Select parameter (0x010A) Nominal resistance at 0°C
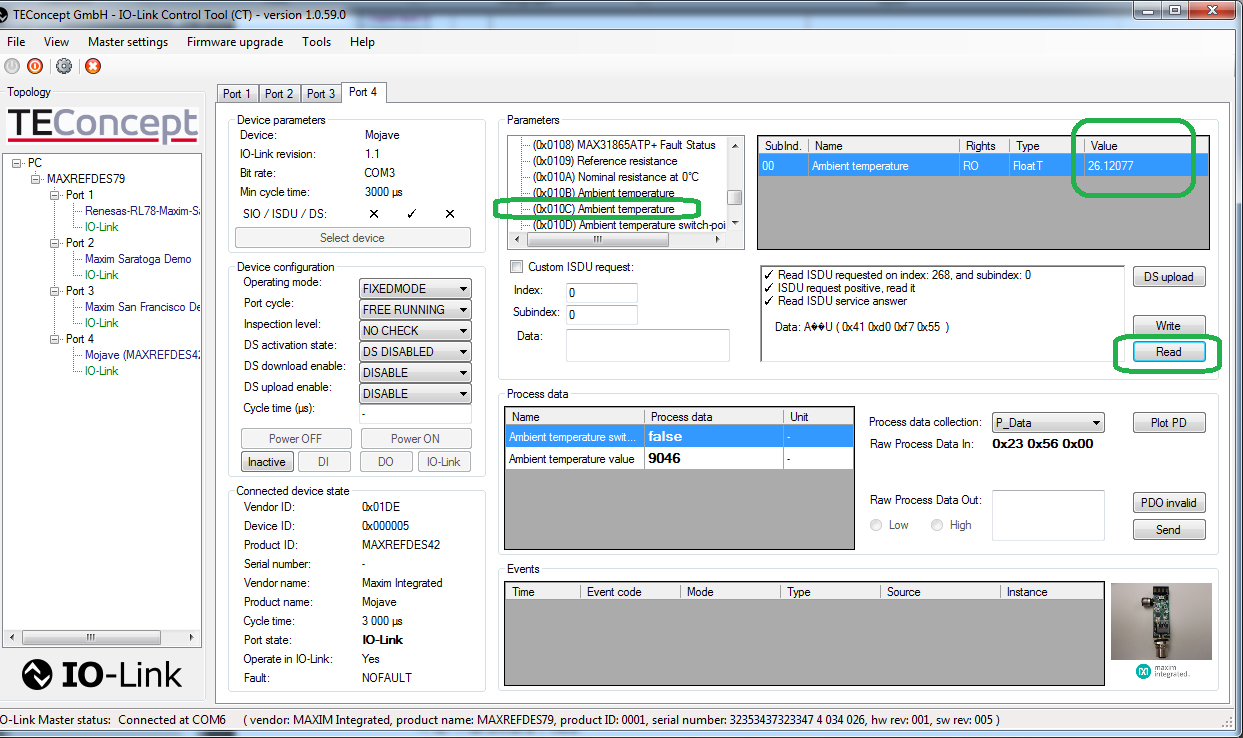 [615, 177]
